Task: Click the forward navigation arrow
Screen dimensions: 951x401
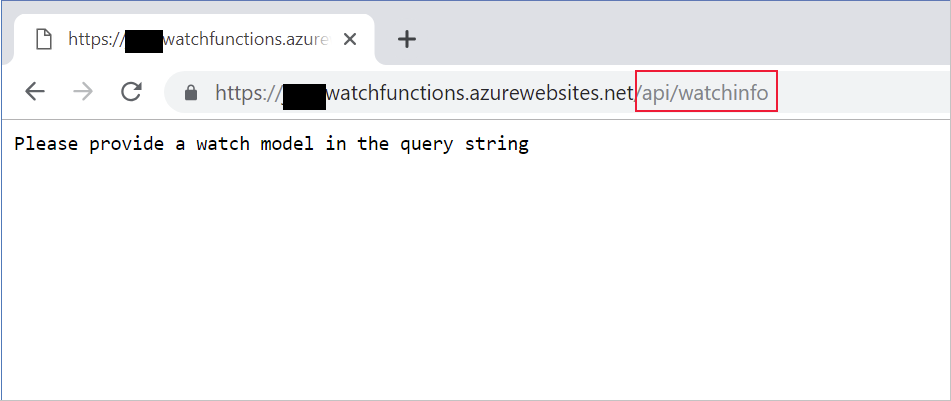Action: pyautogui.click(x=83, y=93)
